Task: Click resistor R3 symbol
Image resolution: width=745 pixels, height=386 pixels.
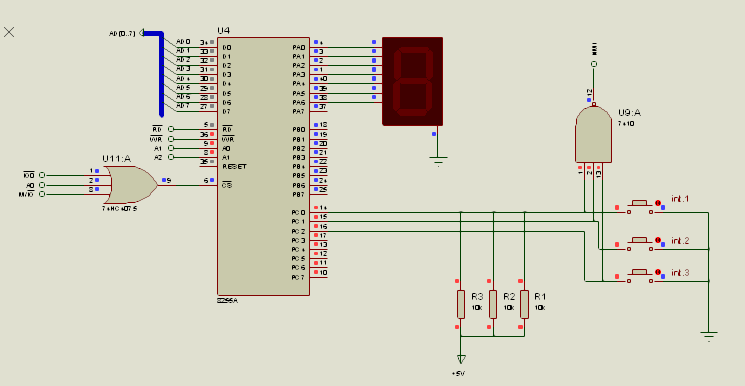Action: [x=460, y=304]
